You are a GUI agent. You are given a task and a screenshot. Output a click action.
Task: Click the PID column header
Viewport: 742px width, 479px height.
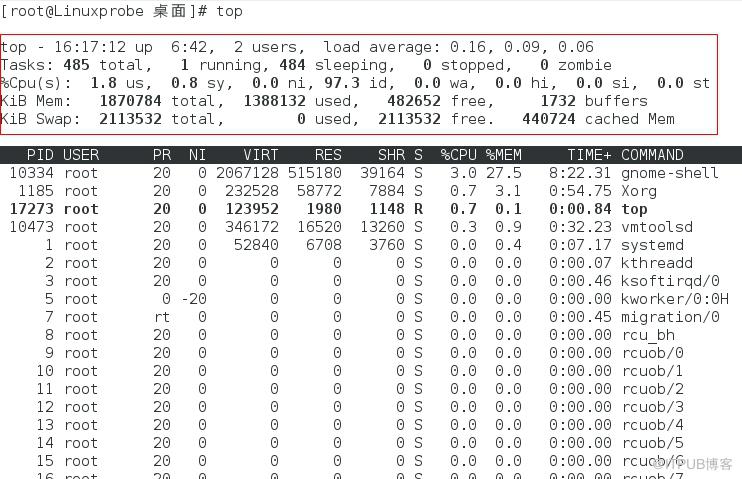40,155
